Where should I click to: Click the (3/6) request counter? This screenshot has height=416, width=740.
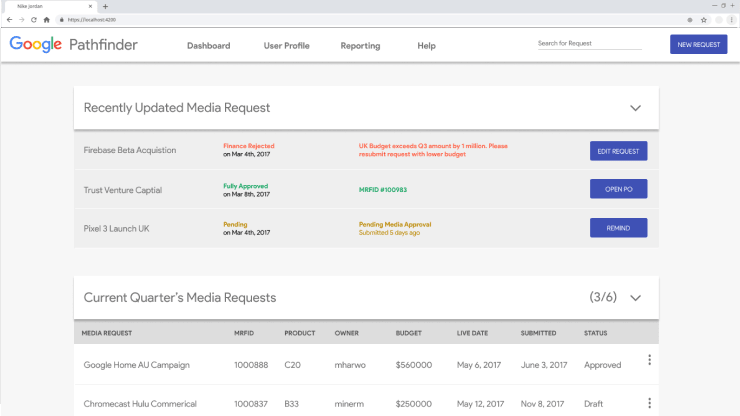tap(603, 297)
